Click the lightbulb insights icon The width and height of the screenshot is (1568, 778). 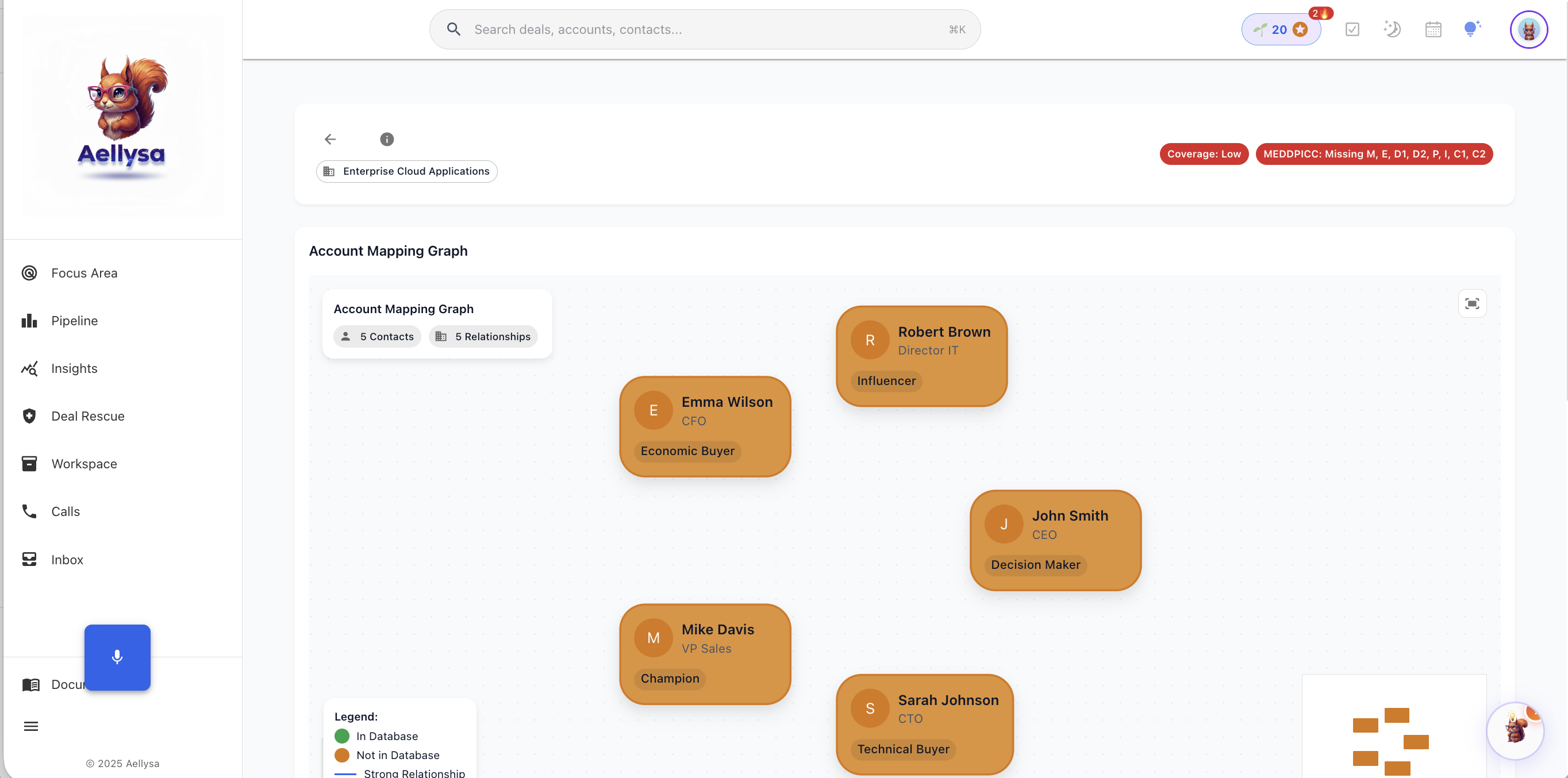tap(1473, 29)
